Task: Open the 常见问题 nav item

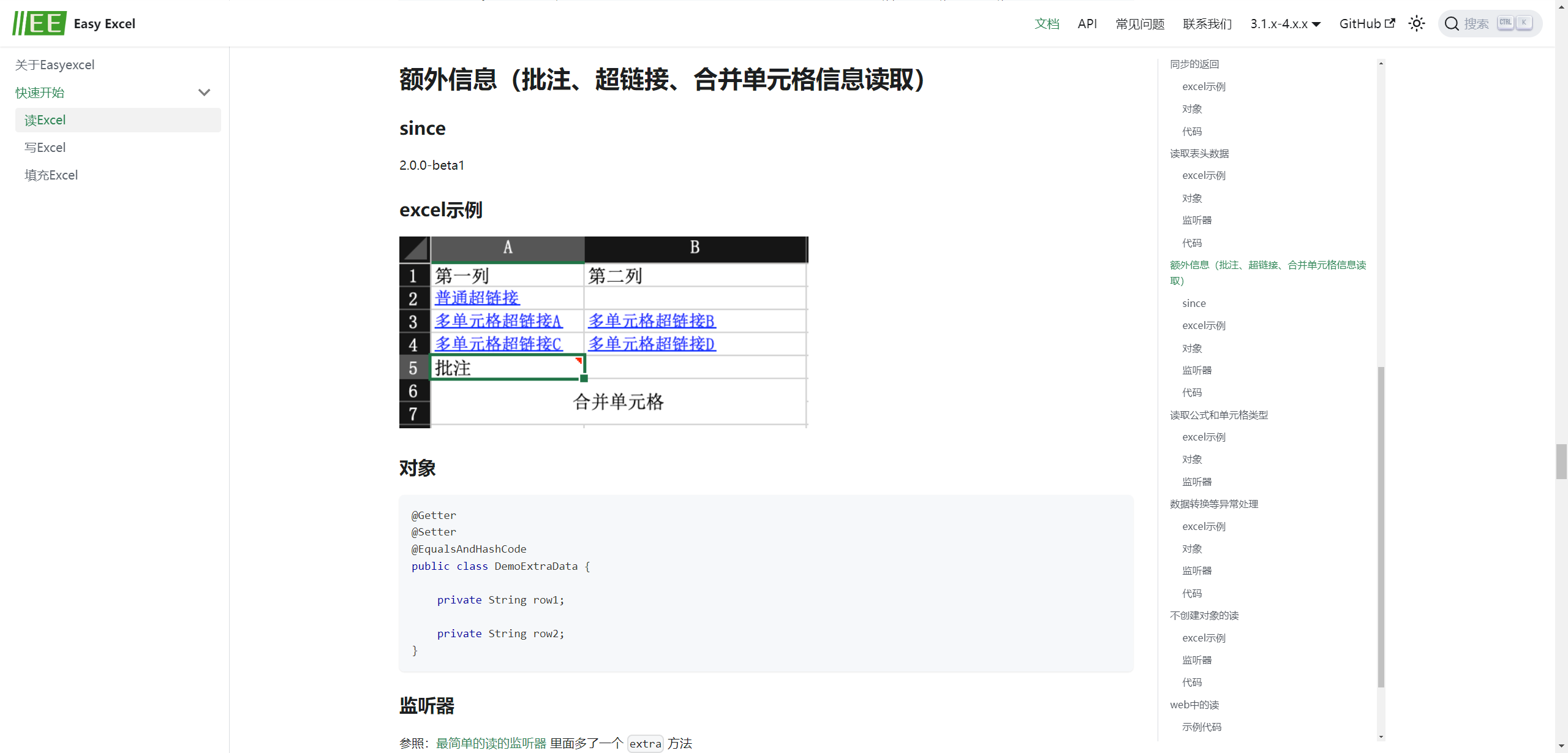Action: point(1140,23)
